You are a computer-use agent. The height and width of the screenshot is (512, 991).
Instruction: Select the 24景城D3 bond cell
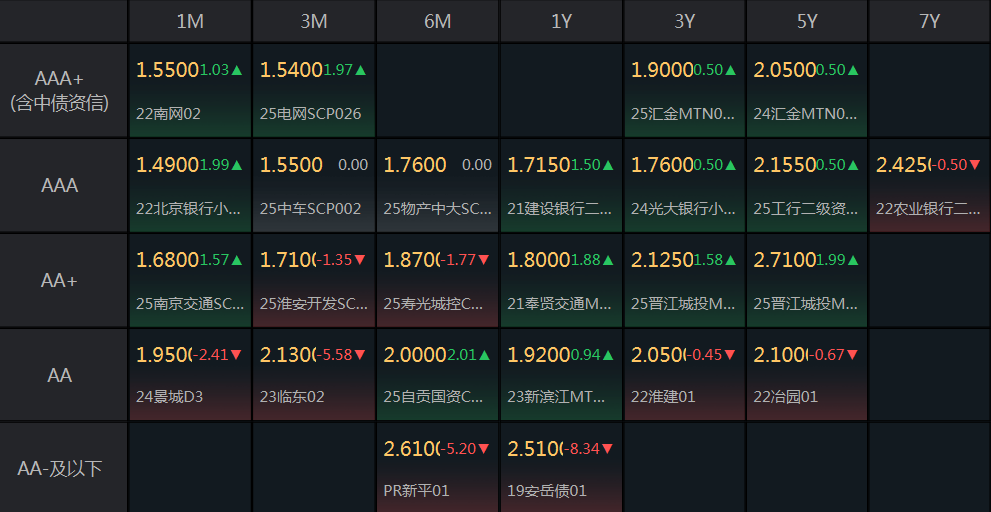coord(189,375)
